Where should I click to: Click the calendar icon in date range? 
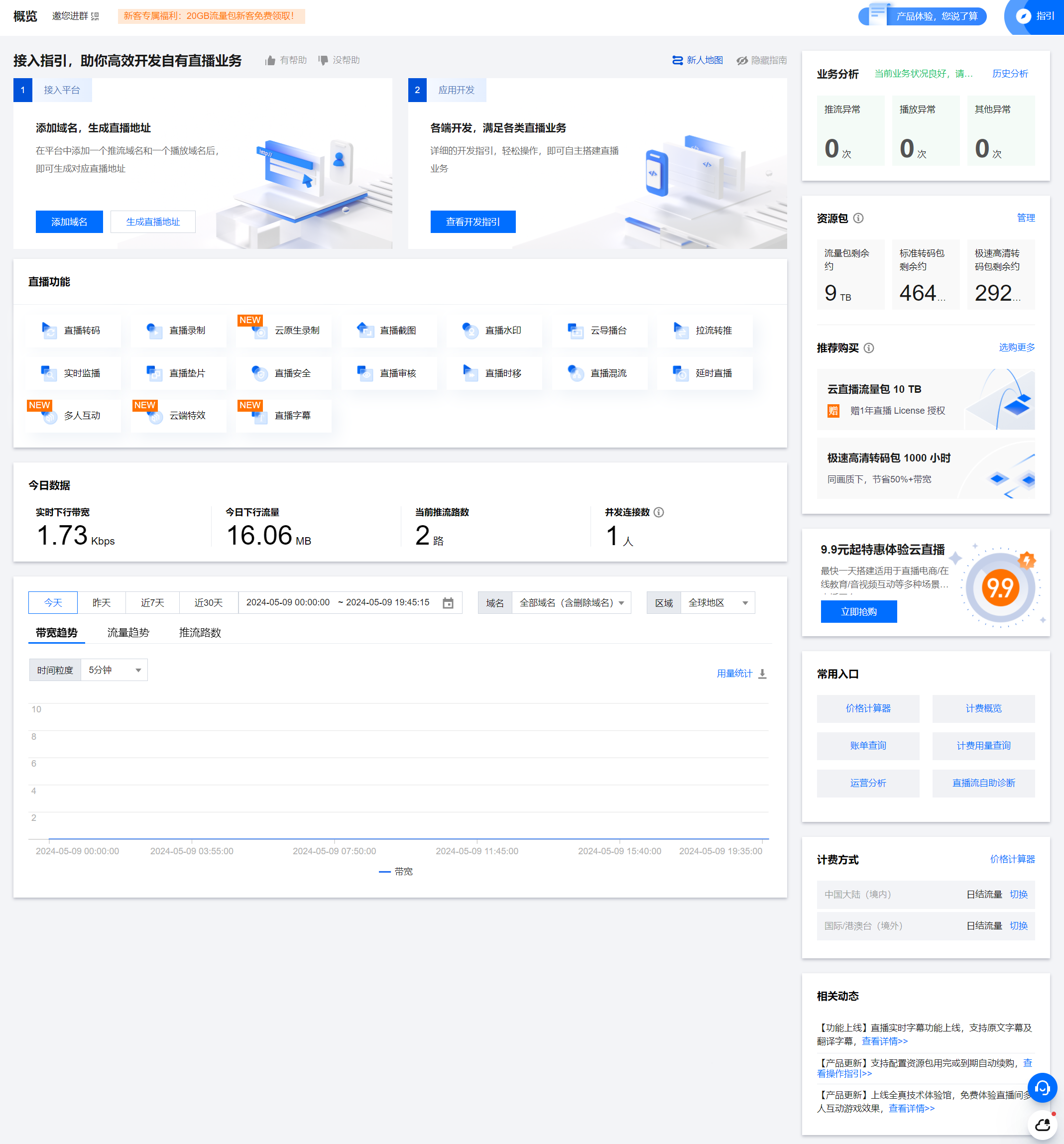click(x=448, y=603)
